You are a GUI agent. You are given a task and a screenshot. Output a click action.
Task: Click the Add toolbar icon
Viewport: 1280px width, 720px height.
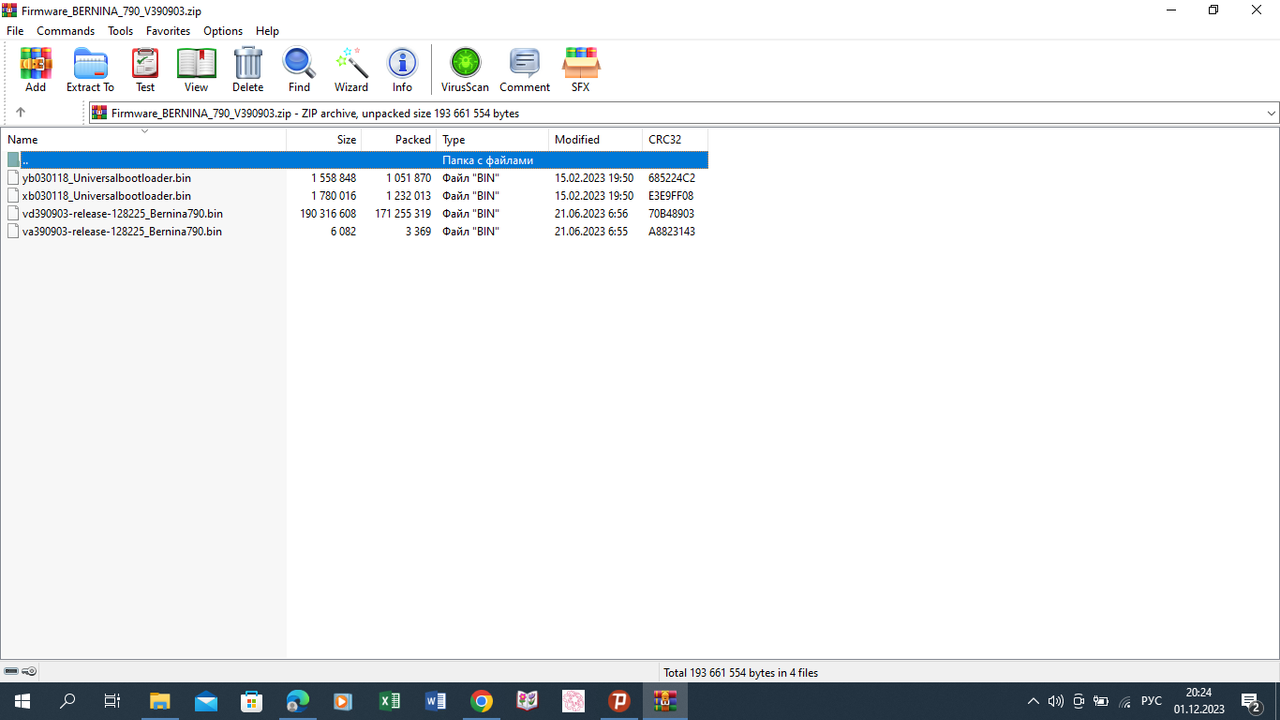(35, 70)
